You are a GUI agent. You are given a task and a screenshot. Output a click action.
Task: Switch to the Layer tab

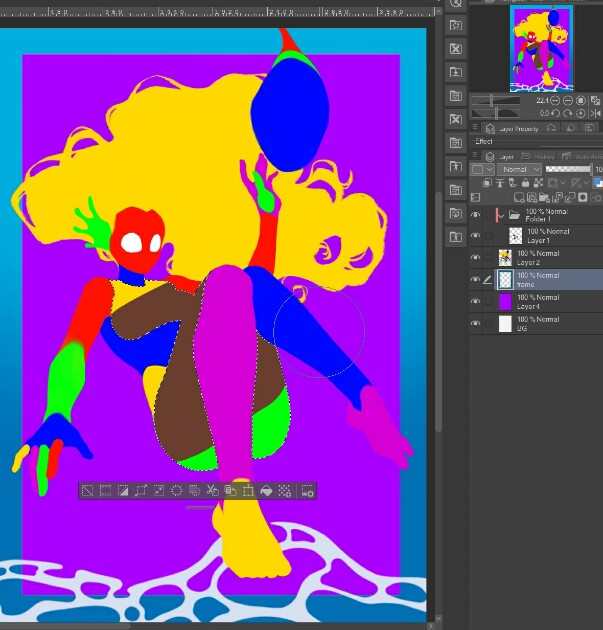pyautogui.click(x=499, y=157)
